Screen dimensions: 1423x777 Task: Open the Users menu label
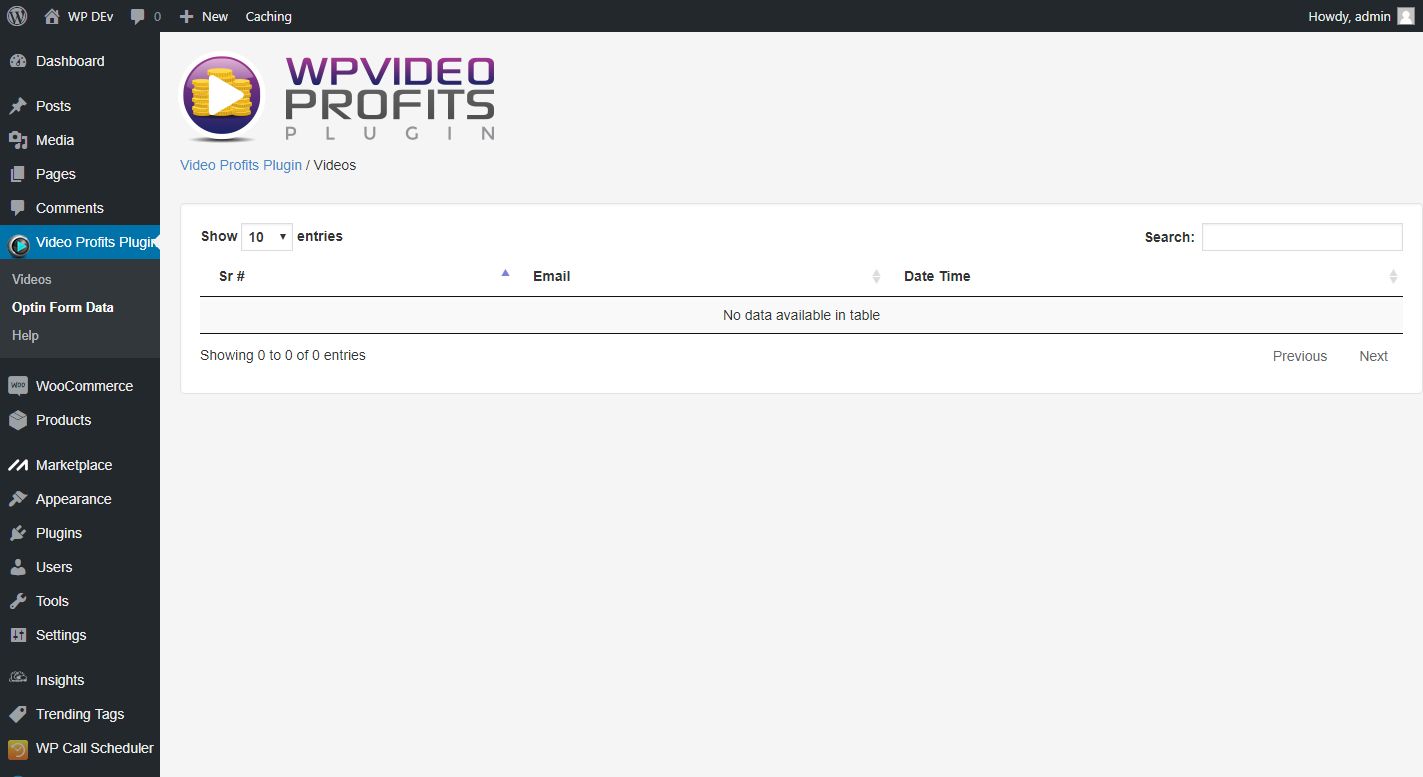[54, 567]
